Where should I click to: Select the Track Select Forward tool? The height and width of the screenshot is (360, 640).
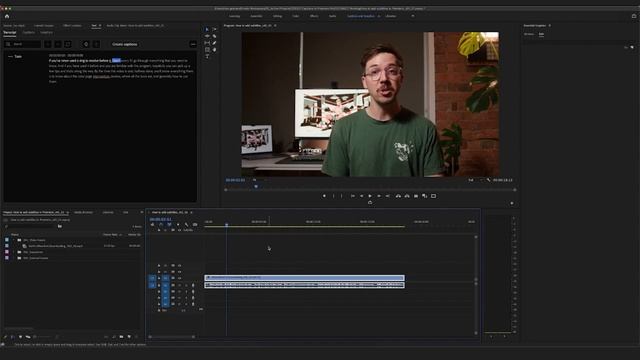coord(214,29)
